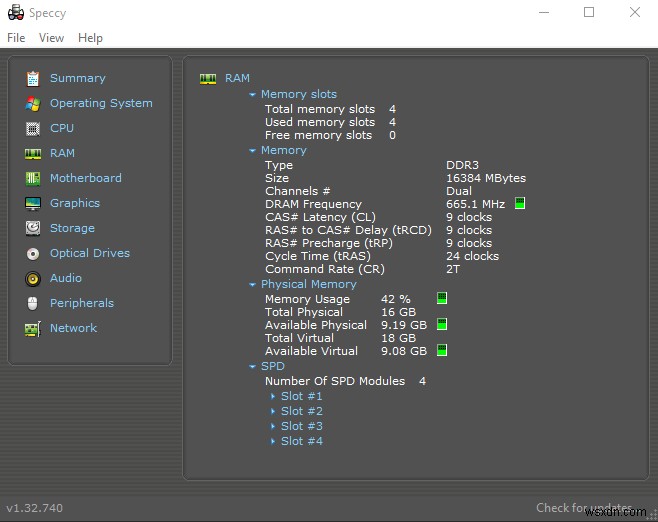Click the DDR3 type value
658x522 pixels.
click(462, 165)
